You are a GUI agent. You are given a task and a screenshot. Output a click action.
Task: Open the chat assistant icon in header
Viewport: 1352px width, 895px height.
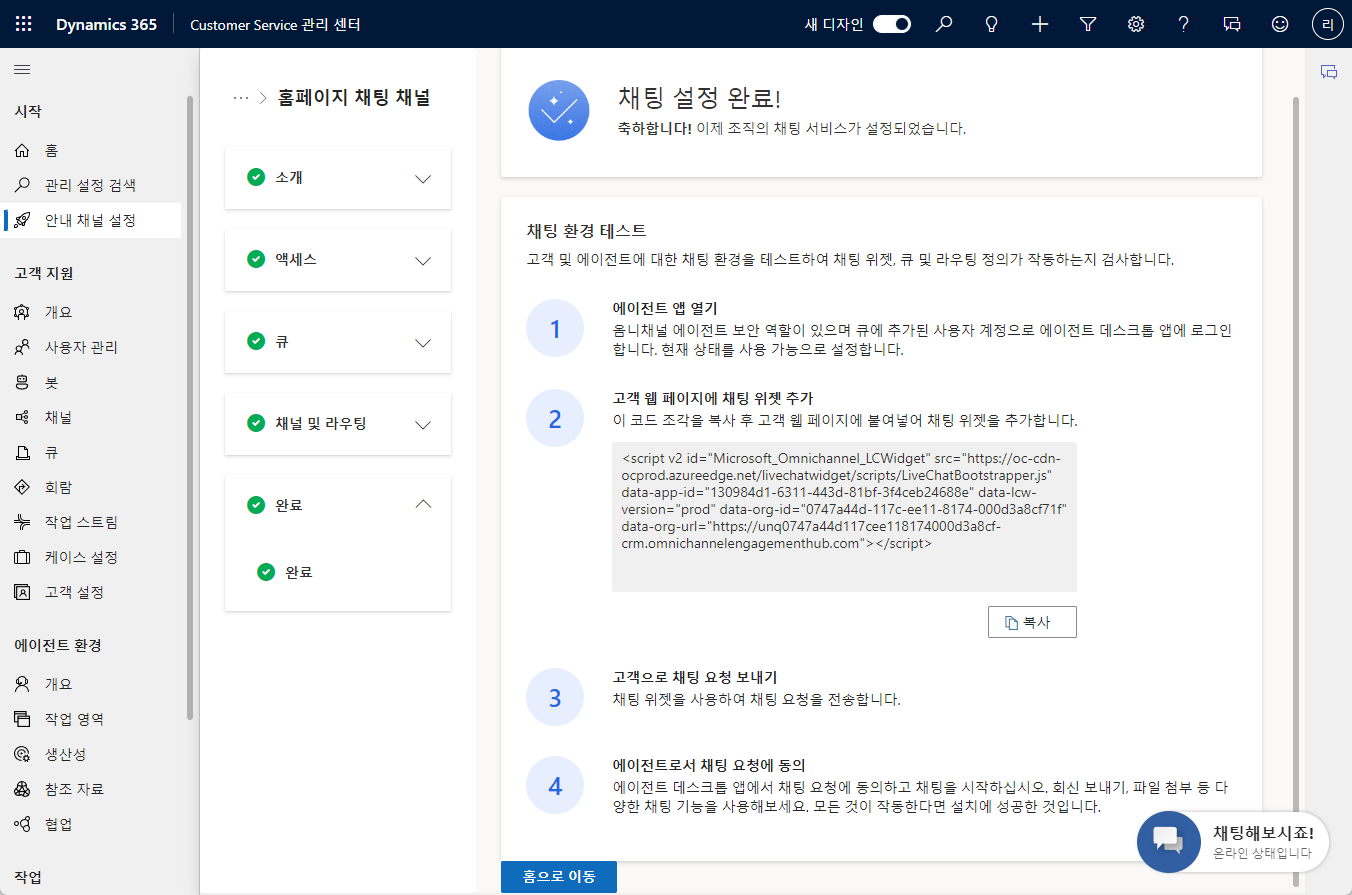point(1232,24)
